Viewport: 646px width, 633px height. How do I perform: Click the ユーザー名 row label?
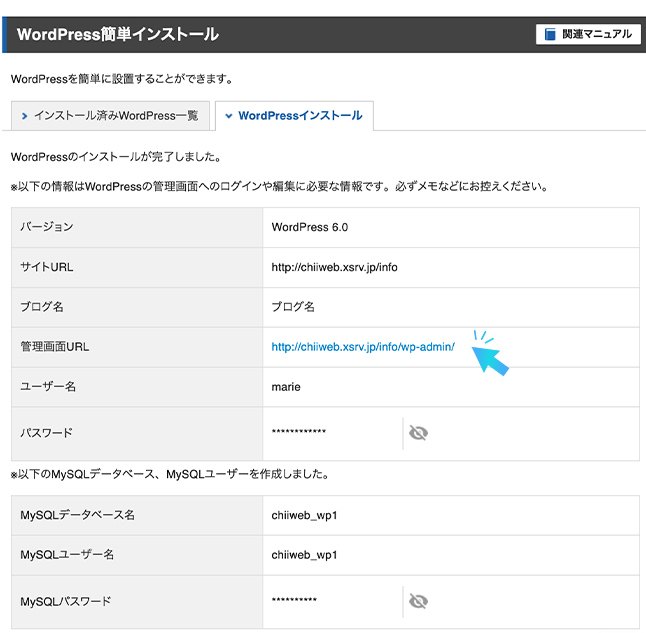(48, 387)
